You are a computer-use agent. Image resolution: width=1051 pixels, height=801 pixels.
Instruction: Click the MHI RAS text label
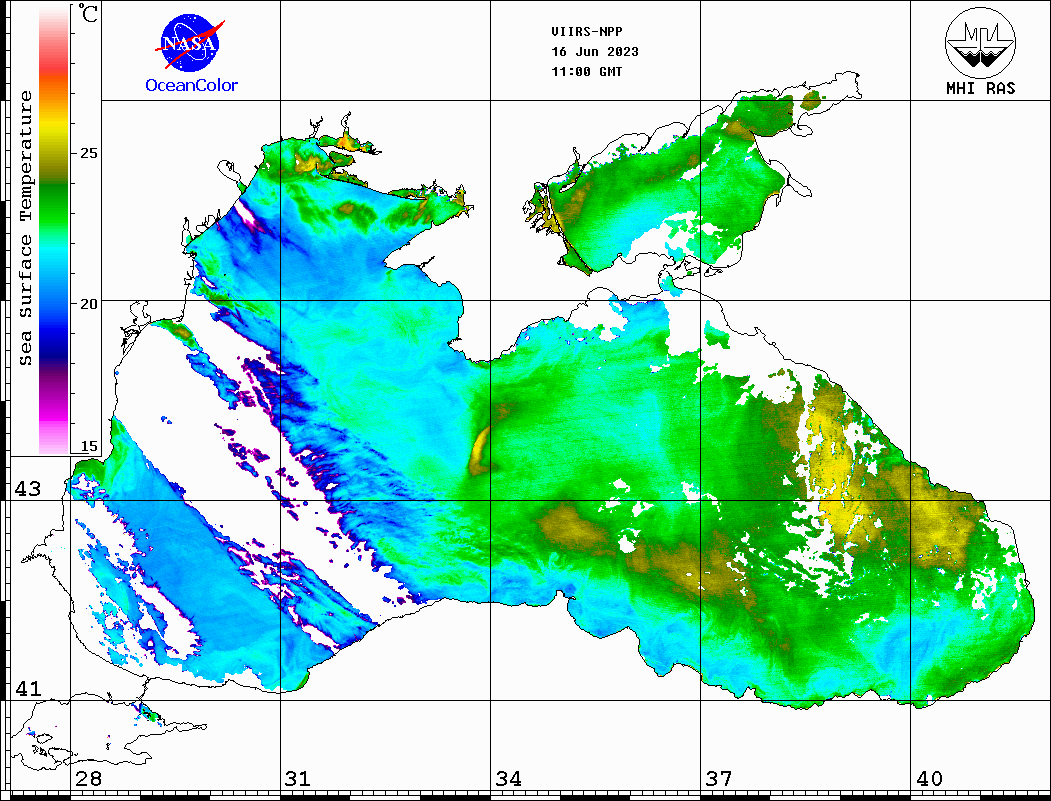pos(981,88)
